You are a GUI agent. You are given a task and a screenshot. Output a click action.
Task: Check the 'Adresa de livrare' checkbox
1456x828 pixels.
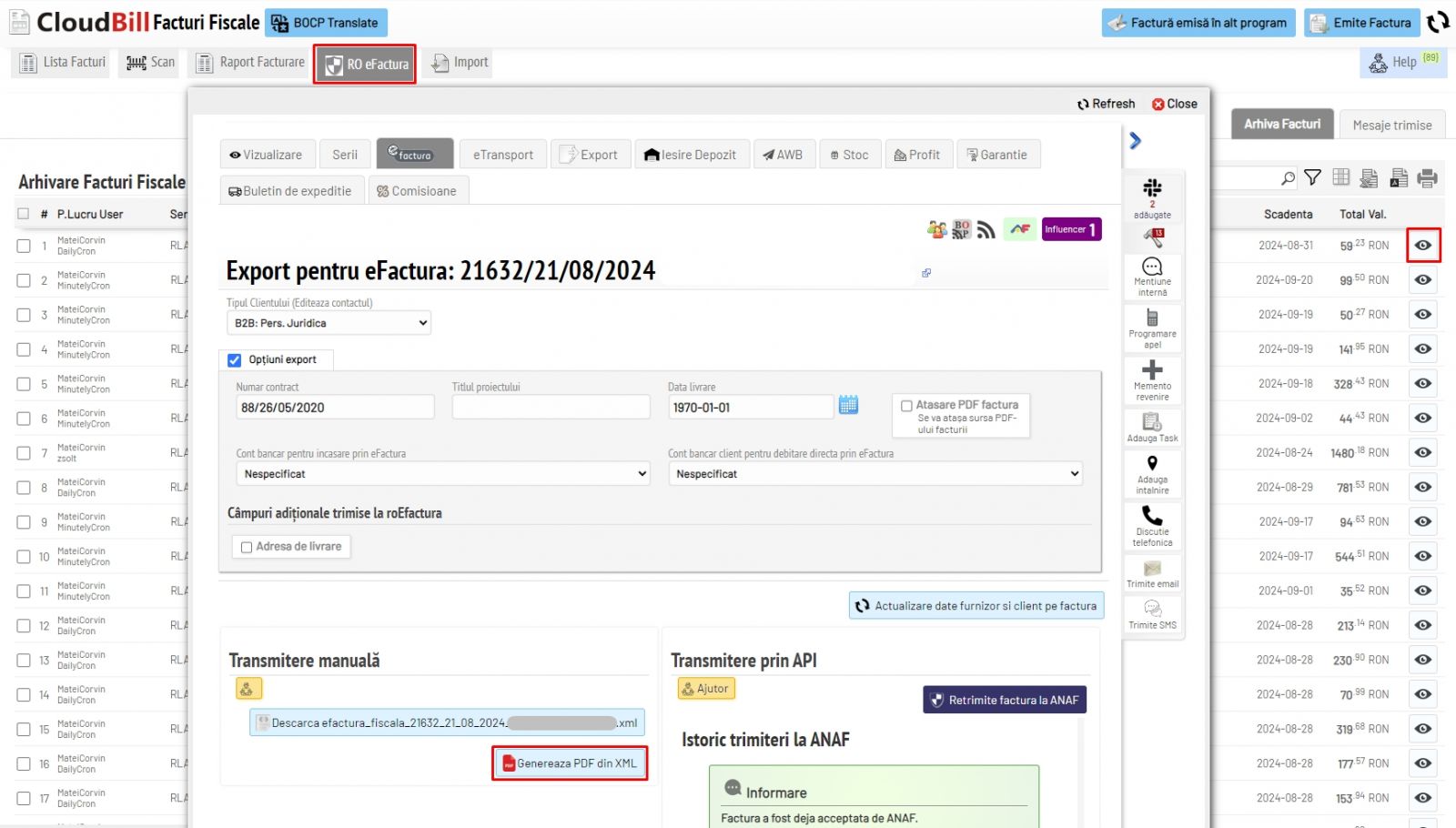[247, 547]
